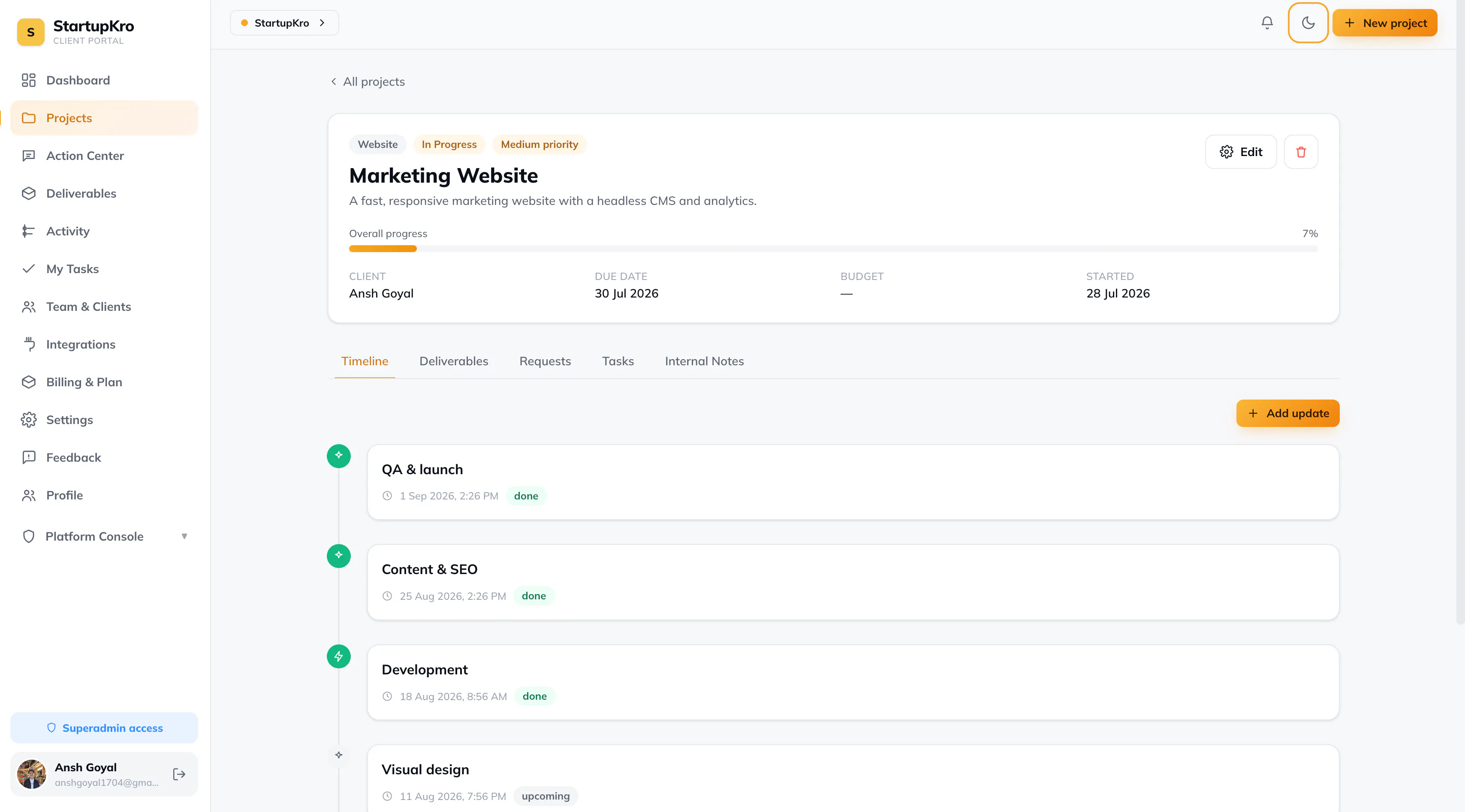Open the QA & launch update card

point(853,482)
